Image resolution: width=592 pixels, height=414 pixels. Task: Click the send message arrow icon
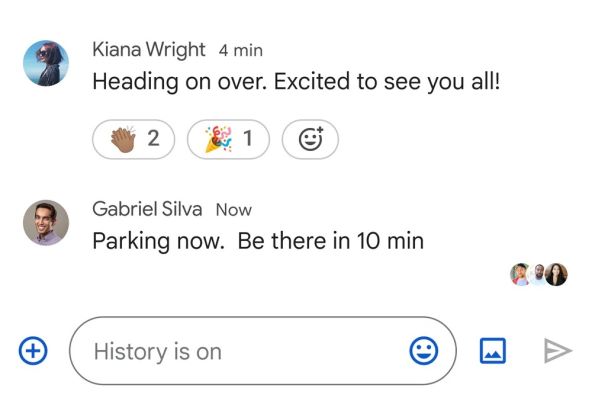click(x=558, y=351)
